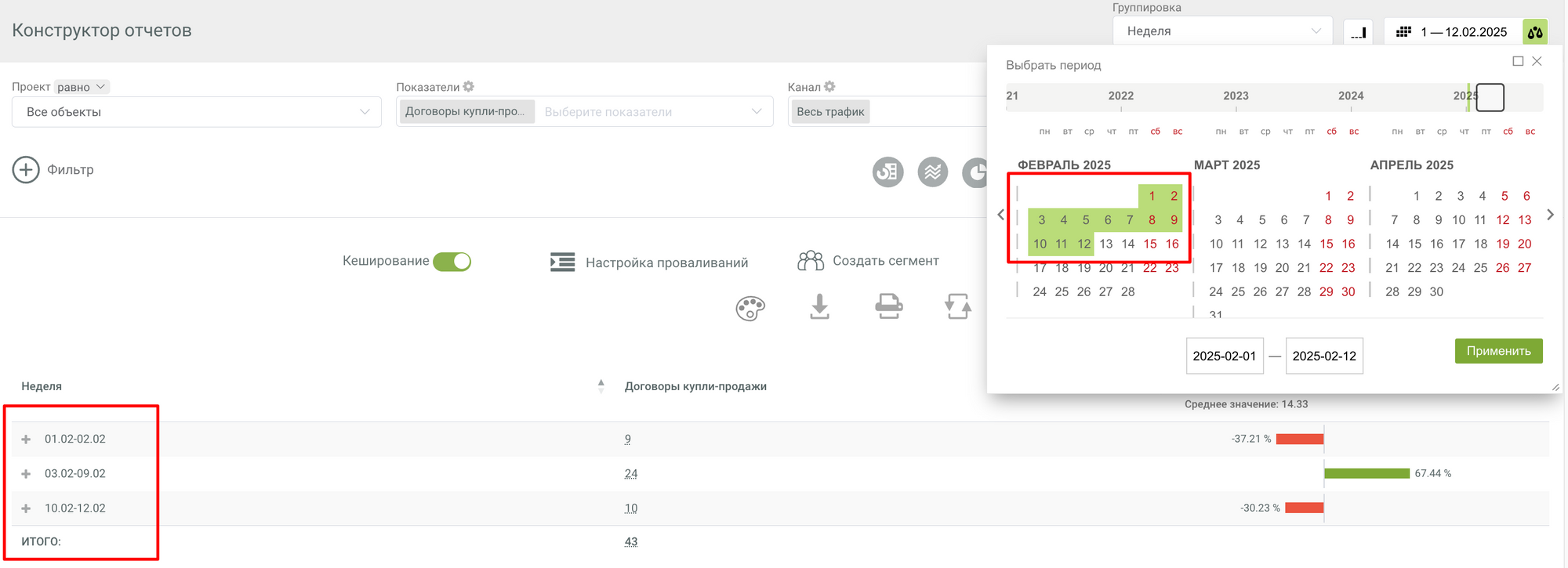Go to next month in calendar
The image size is (1568, 568).
[x=1550, y=215]
